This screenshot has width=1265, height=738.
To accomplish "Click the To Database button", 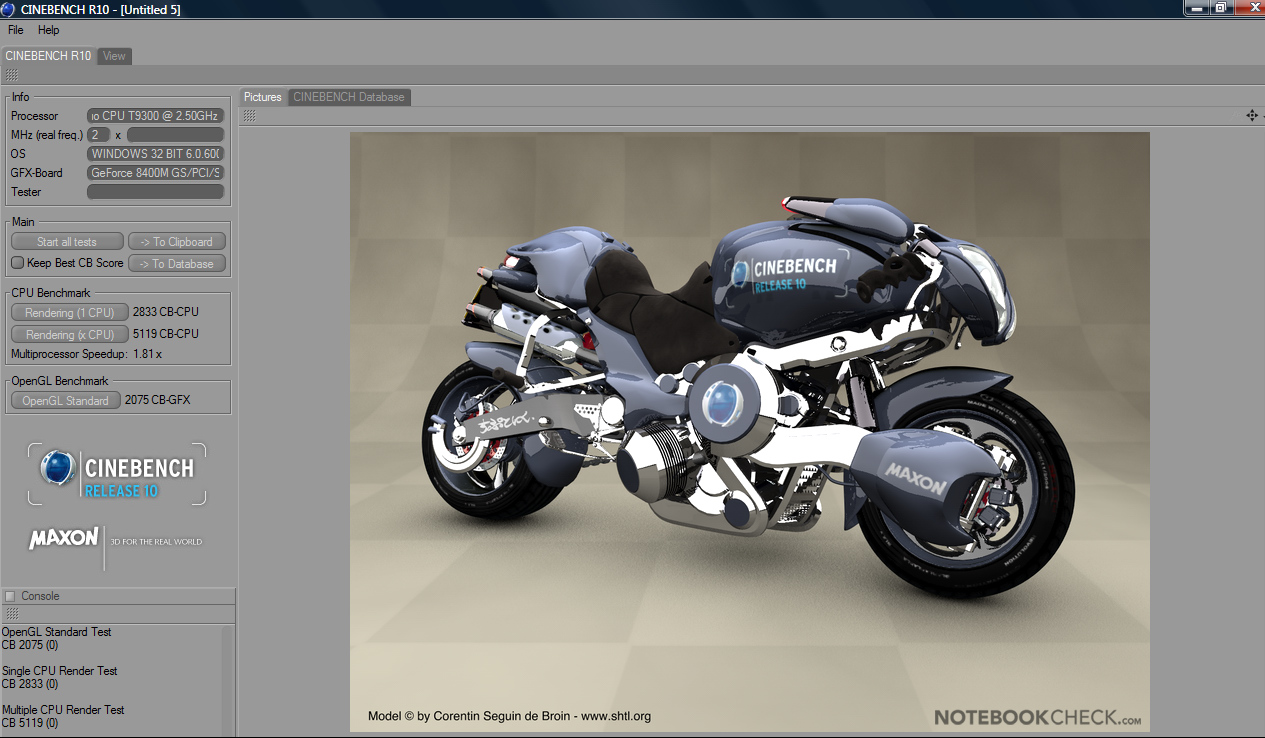I will [177, 263].
